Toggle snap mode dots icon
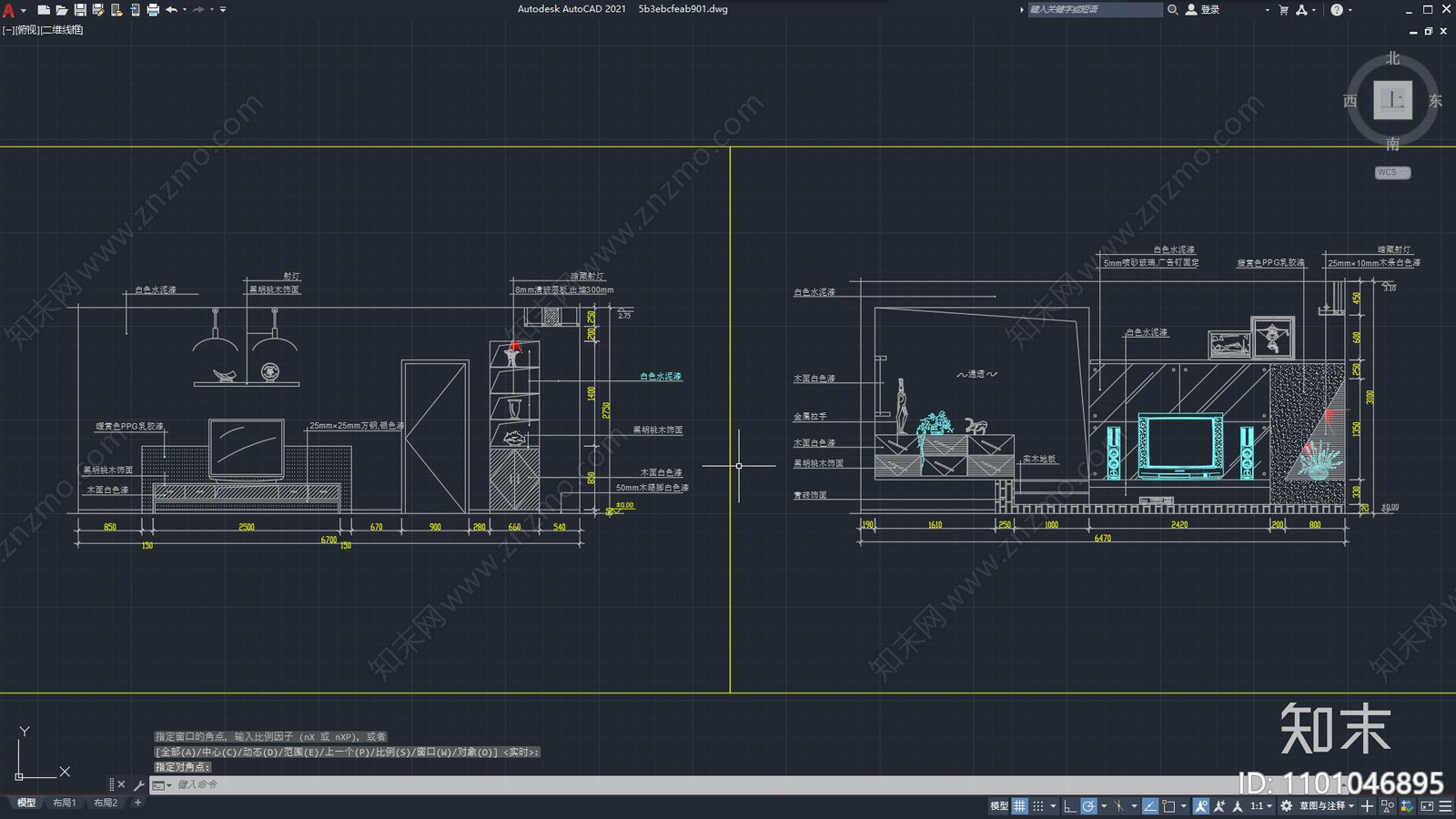1456x819 pixels. click(x=1038, y=805)
